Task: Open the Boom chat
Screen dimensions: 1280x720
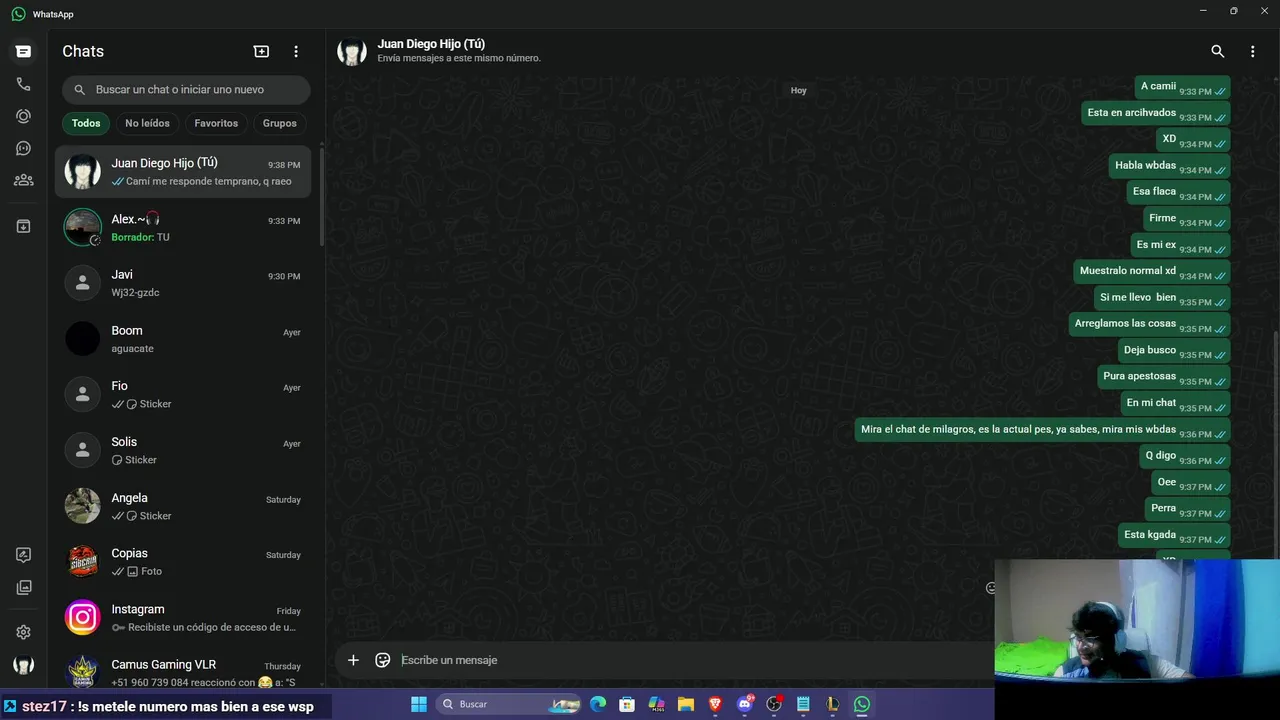Action: (183, 339)
